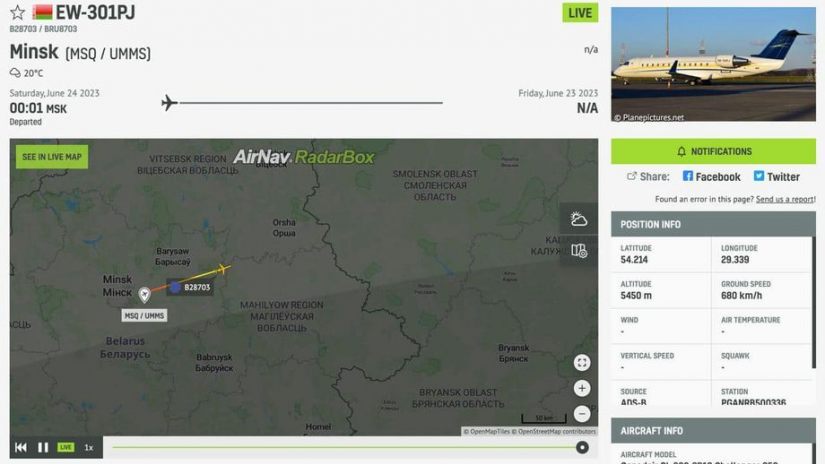Image resolution: width=825 pixels, height=464 pixels.
Task: Enter fullscreen map view
Action: click(582, 362)
